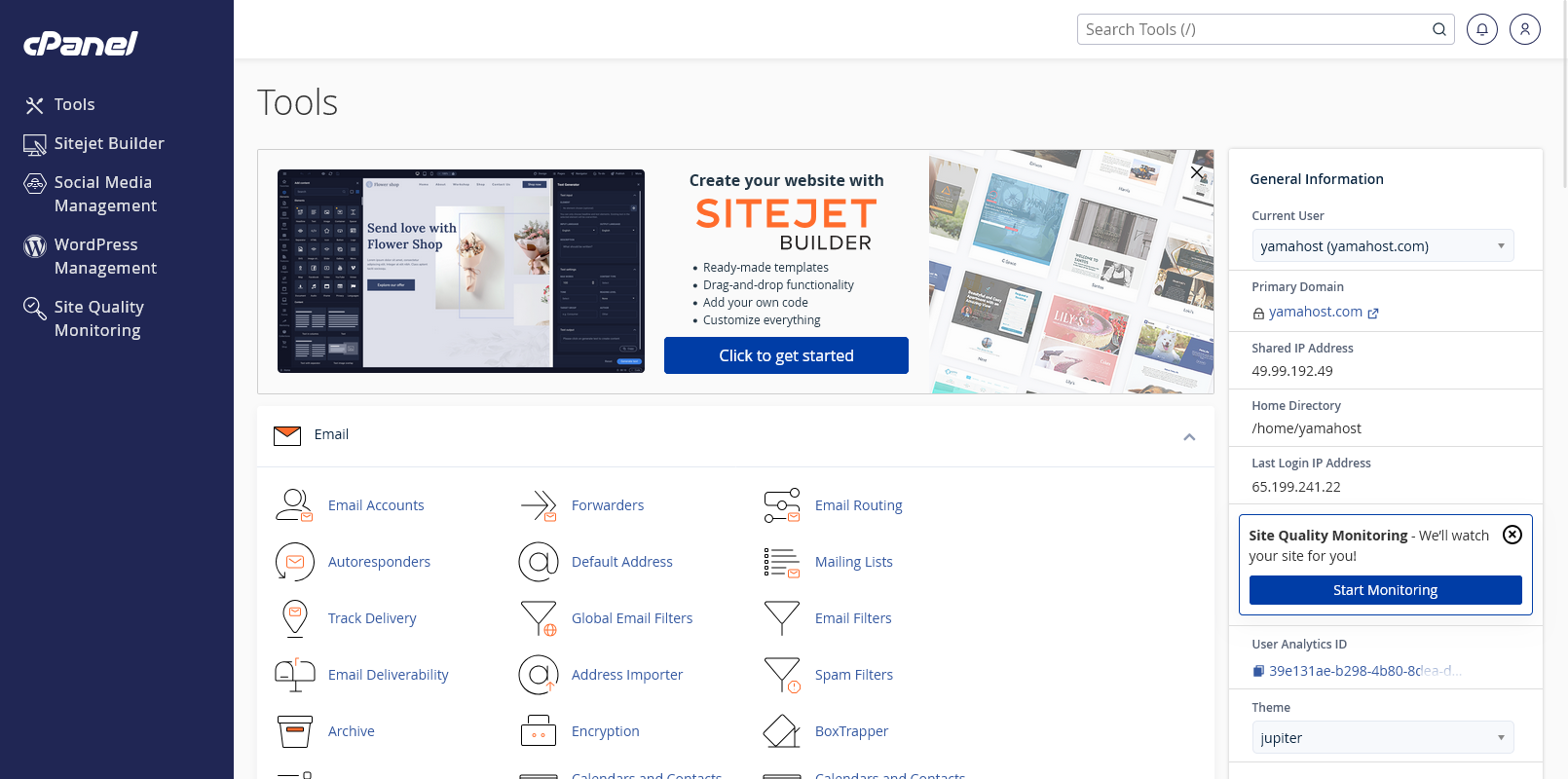Click the Global Email Filters funnel icon
The height and width of the screenshot is (779, 1568).
[539, 618]
